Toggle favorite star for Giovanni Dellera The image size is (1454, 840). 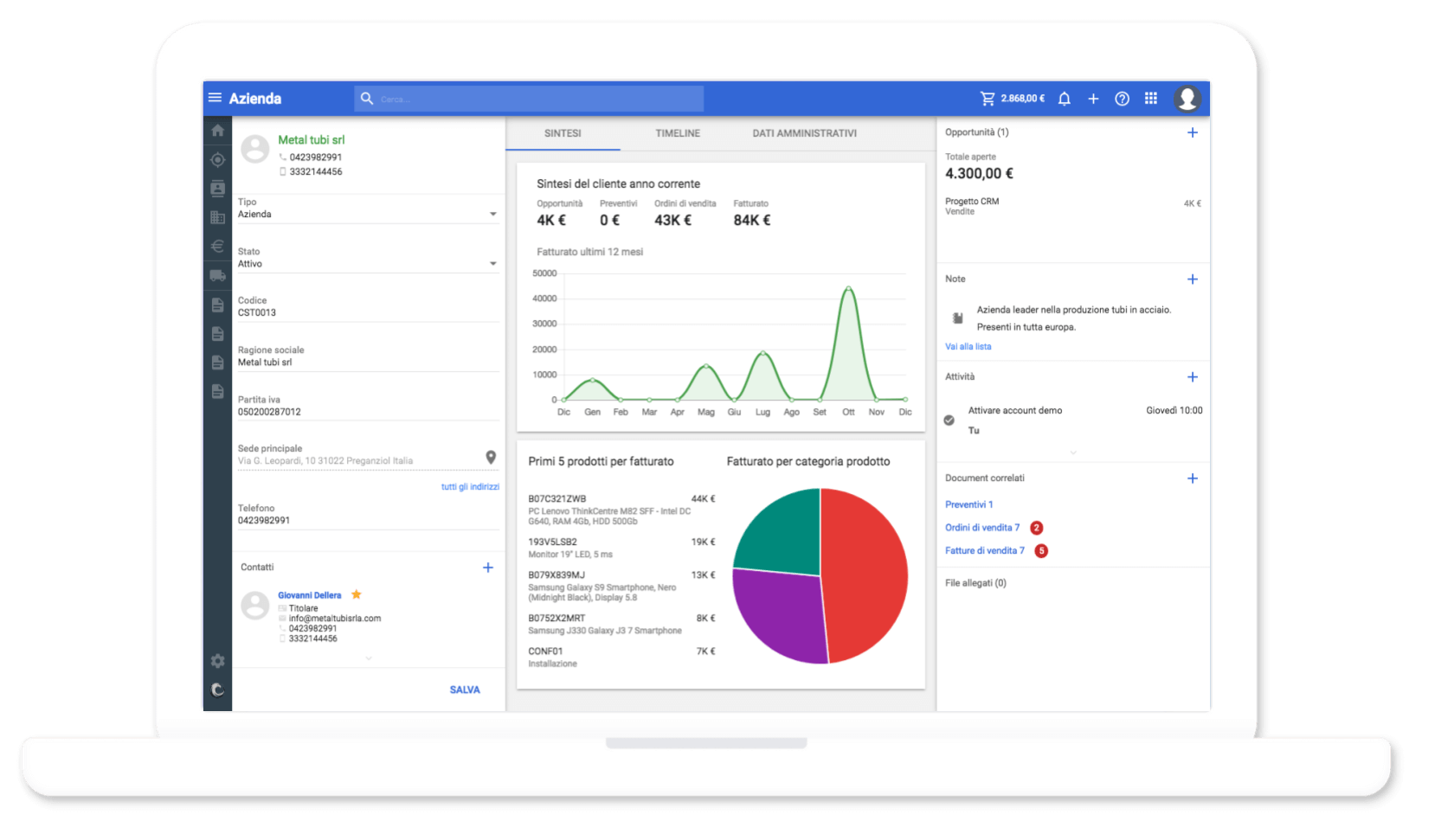pyautogui.click(x=356, y=594)
